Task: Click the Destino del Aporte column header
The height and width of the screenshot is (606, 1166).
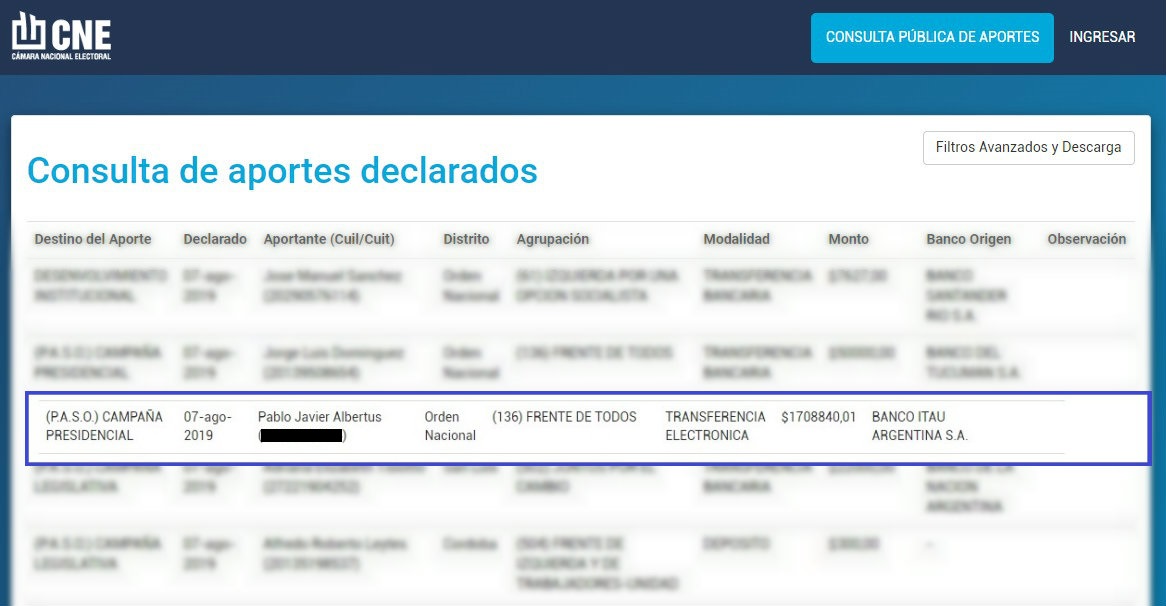Action: tap(93, 239)
